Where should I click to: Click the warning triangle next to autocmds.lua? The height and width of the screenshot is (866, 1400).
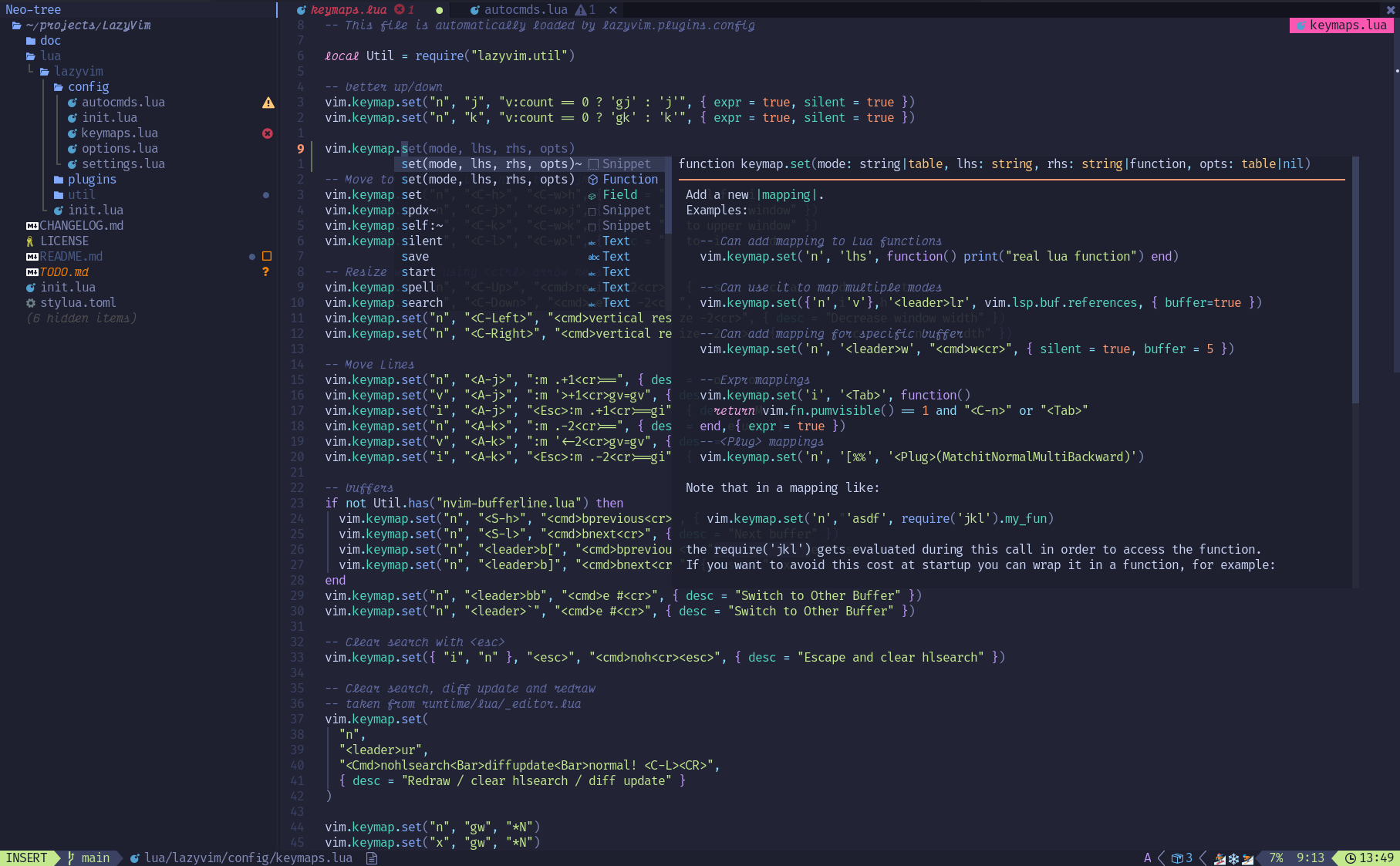coord(268,102)
